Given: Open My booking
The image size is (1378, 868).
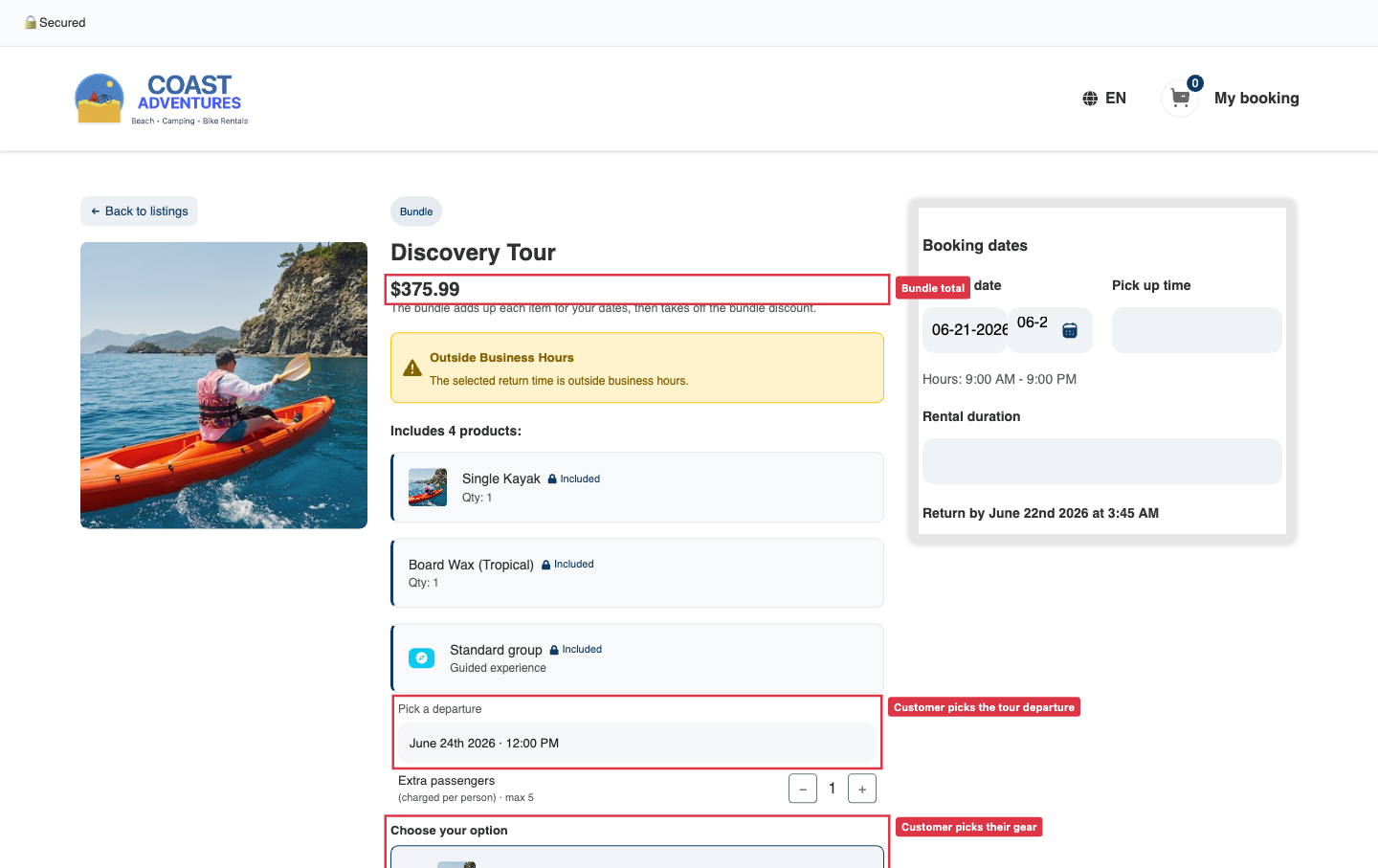Looking at the screenshot, I should tap(1256, 99).
